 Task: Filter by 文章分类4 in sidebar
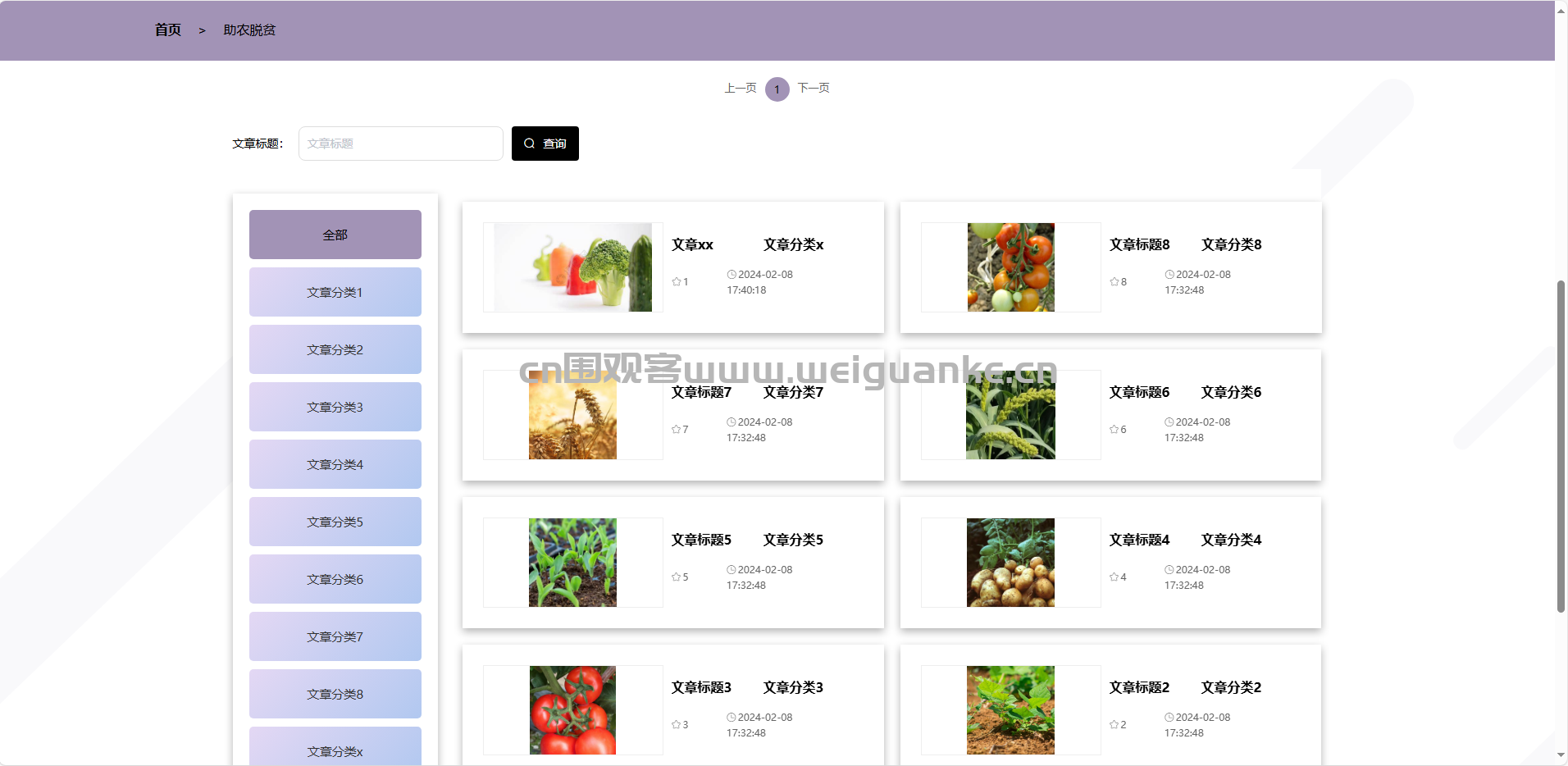335,464
